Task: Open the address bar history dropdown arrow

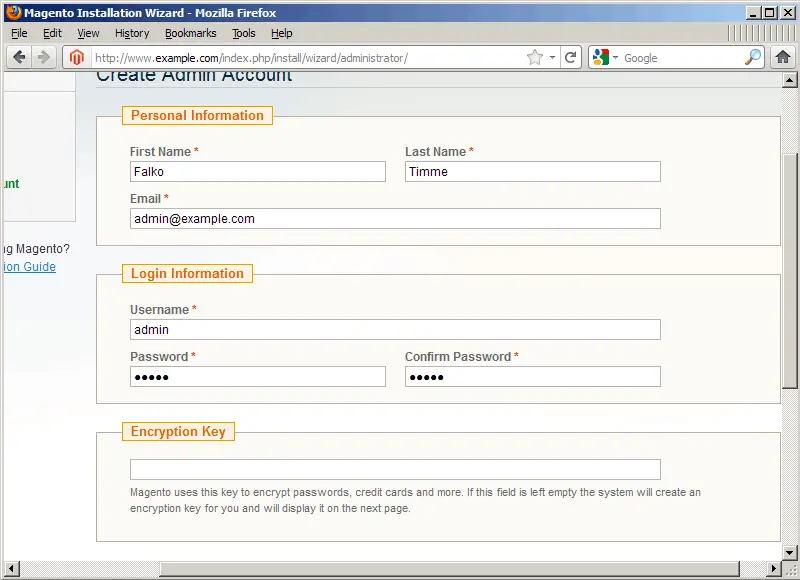Action: click(552, 58)
